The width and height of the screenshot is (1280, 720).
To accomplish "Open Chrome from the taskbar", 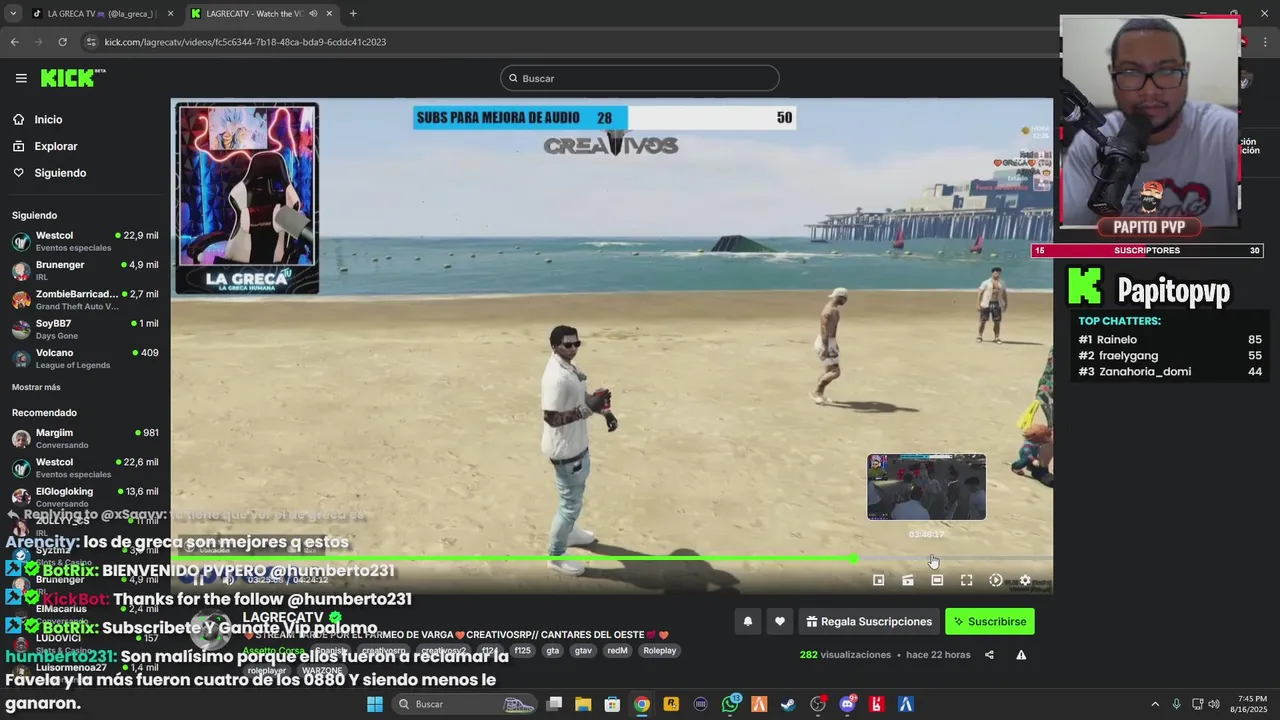I will pos(642,704).
